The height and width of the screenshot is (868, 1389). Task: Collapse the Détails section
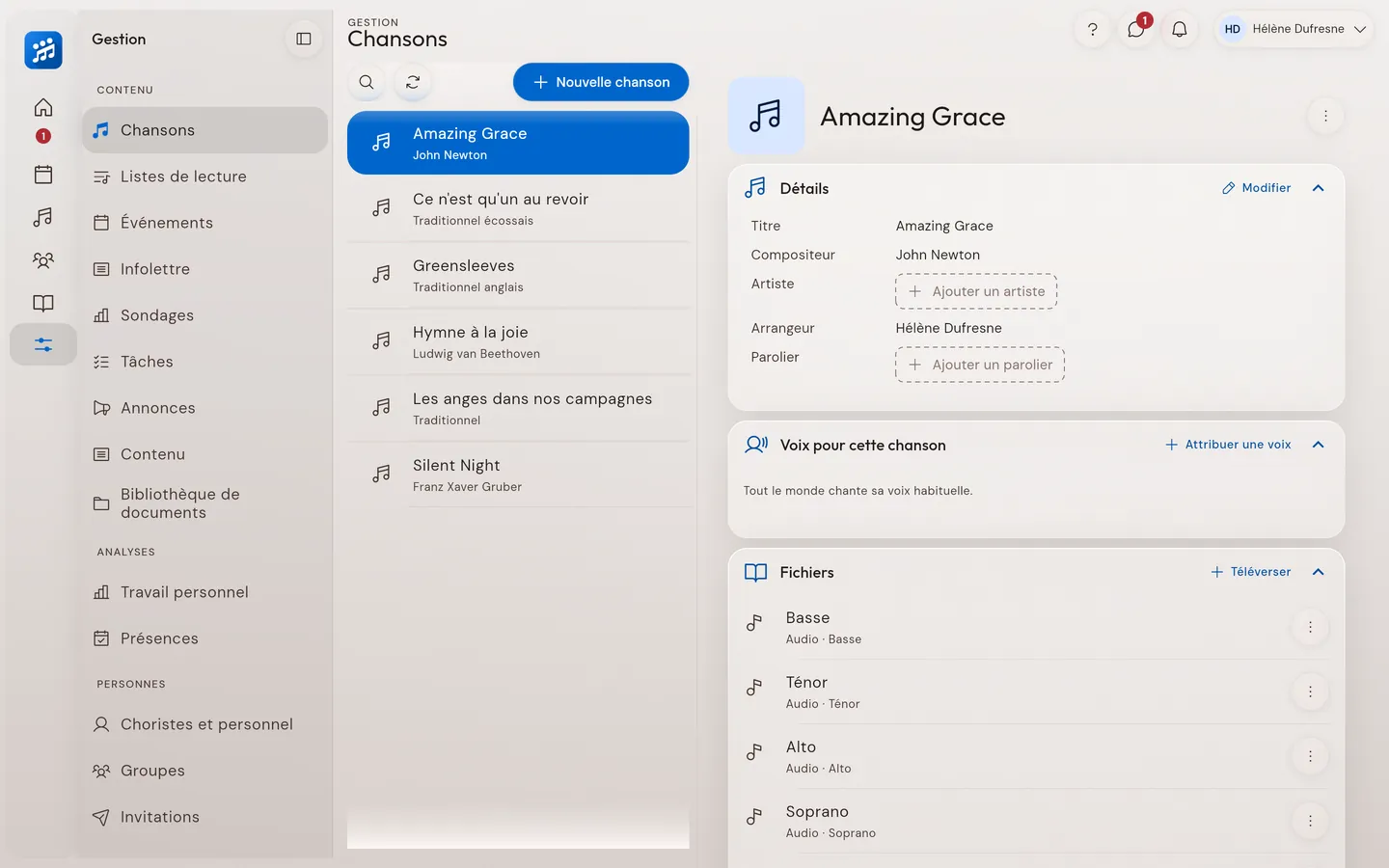pos(1319,188)
